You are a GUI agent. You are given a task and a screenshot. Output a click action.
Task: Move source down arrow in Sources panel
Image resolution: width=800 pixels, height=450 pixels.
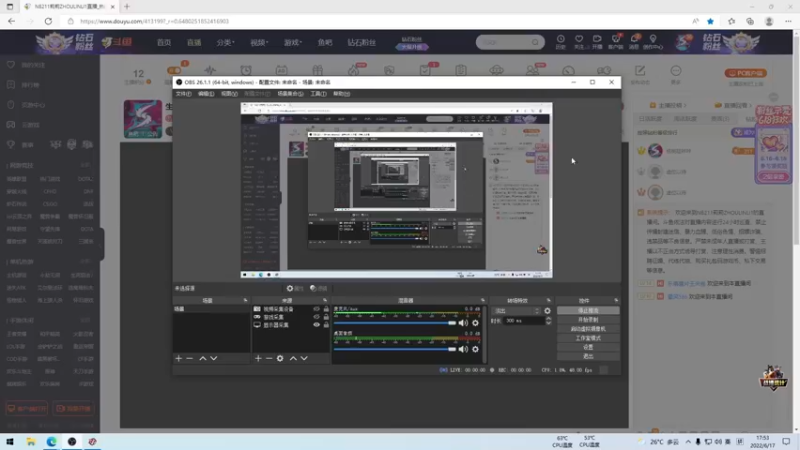(x=304, y=359)
